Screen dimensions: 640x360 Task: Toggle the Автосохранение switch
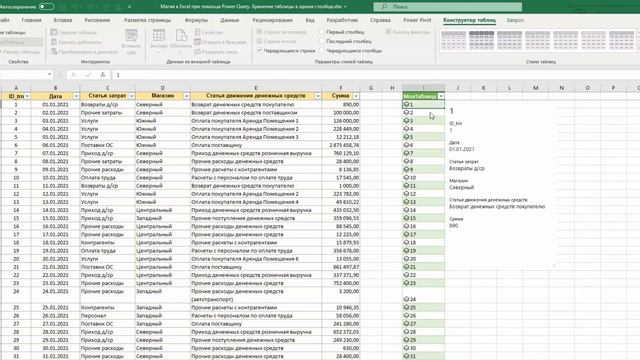46,7
